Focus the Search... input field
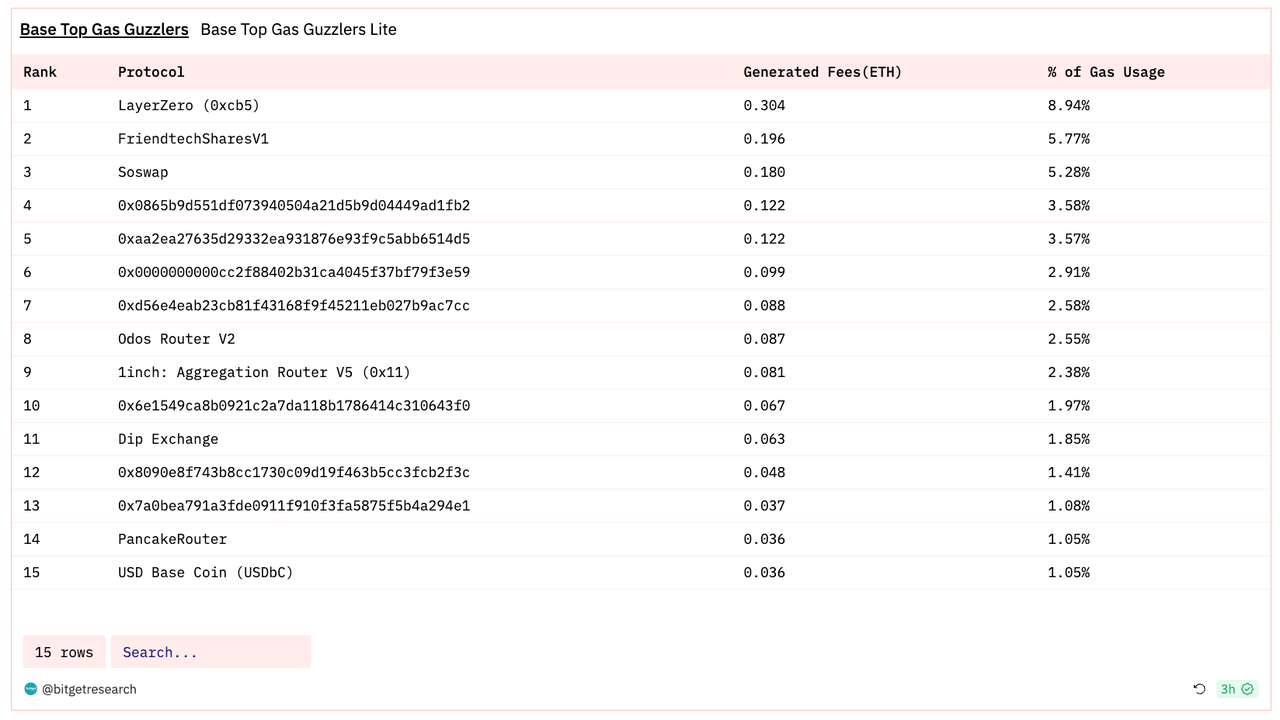This screenshot has height=720, width=1280. pyautogui.click(x=211, y=652)
